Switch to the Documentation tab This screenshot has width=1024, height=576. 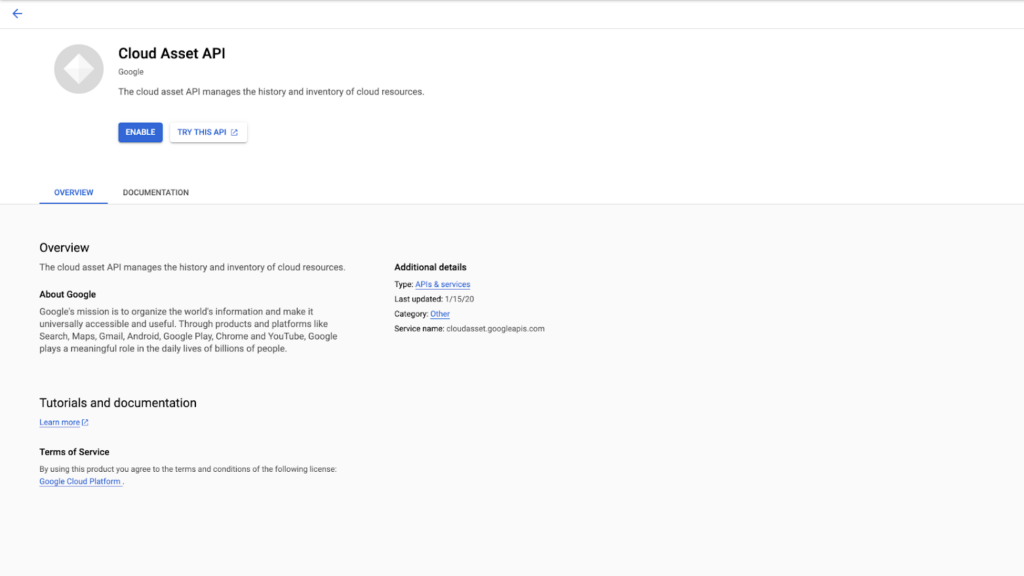[x=155, y=193]
